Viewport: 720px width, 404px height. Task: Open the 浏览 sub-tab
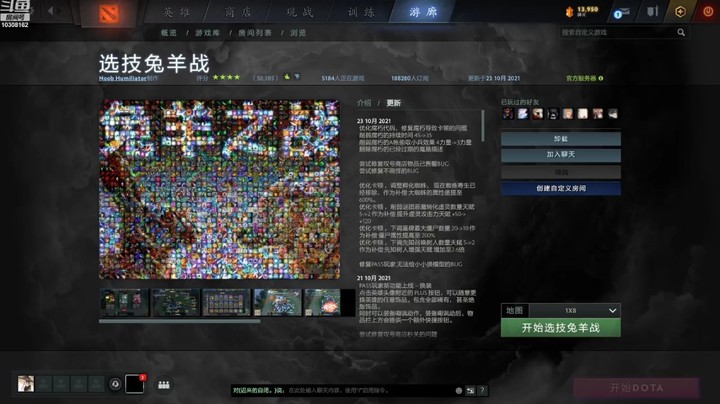(298, 33)
